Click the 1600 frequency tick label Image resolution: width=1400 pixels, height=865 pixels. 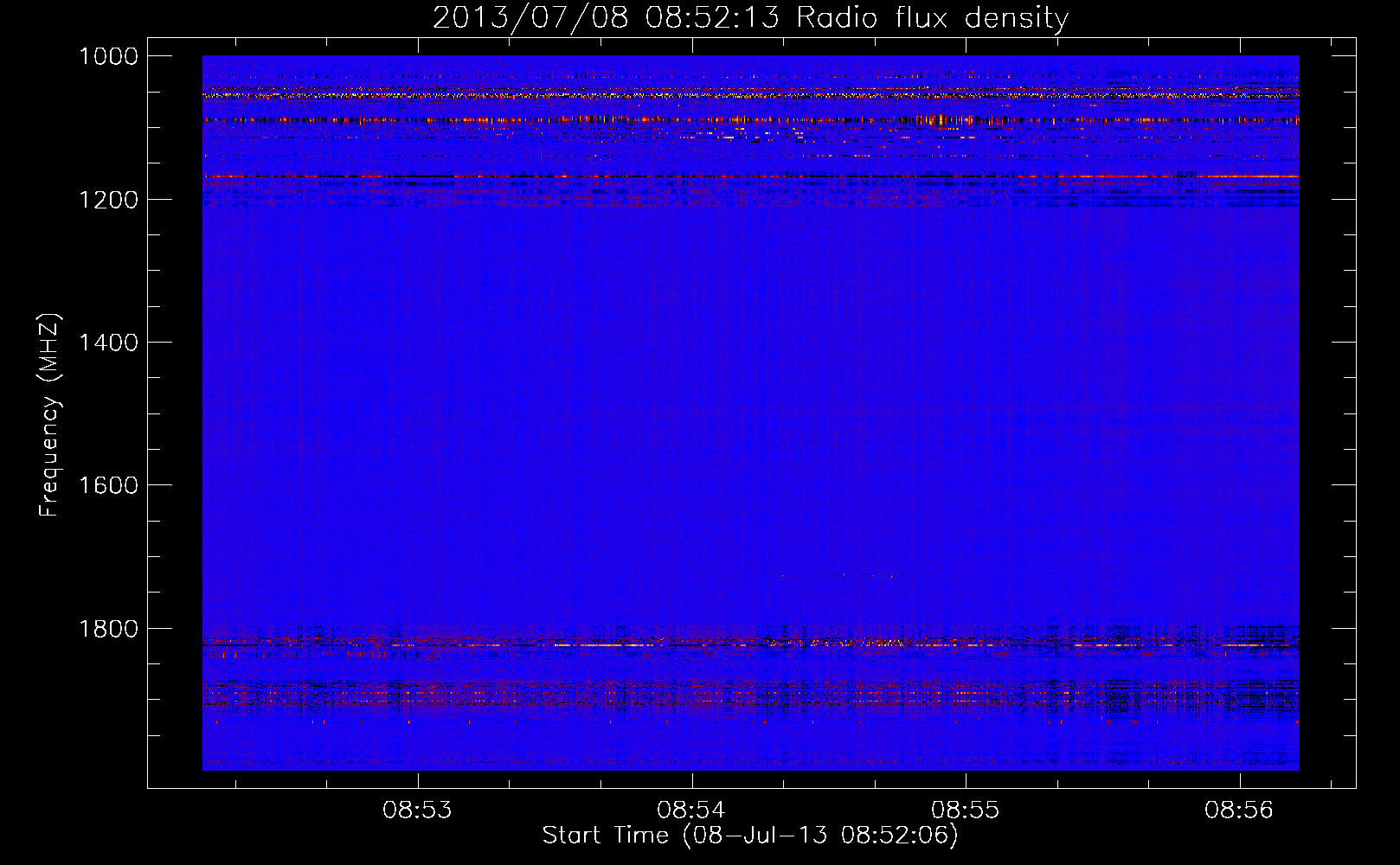(x=109, y=485)
